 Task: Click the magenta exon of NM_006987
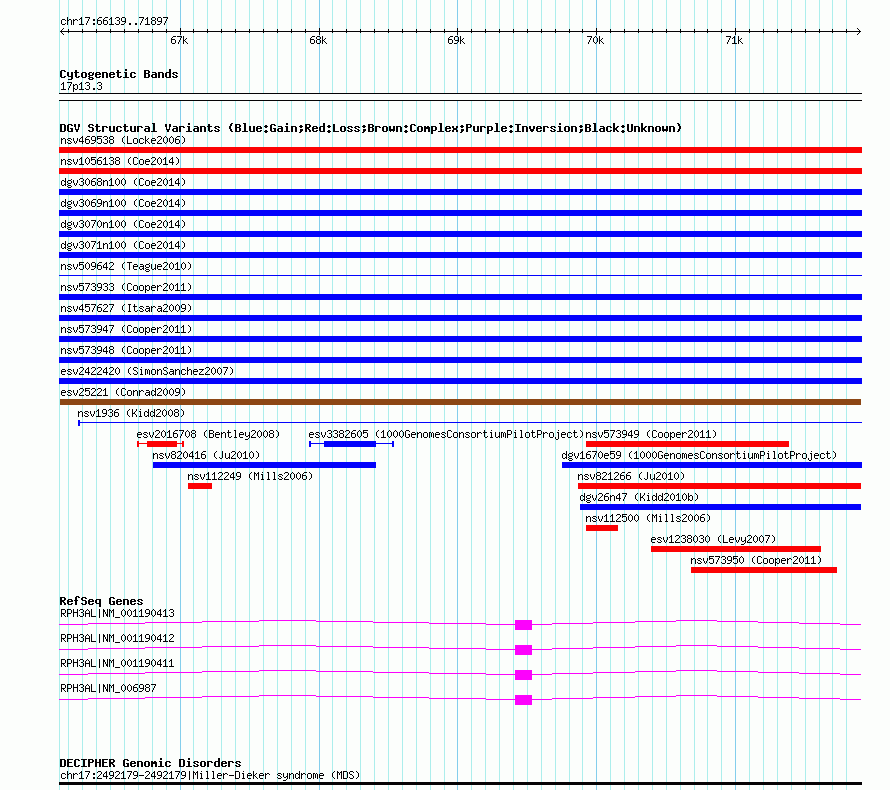tap(523, 700)
